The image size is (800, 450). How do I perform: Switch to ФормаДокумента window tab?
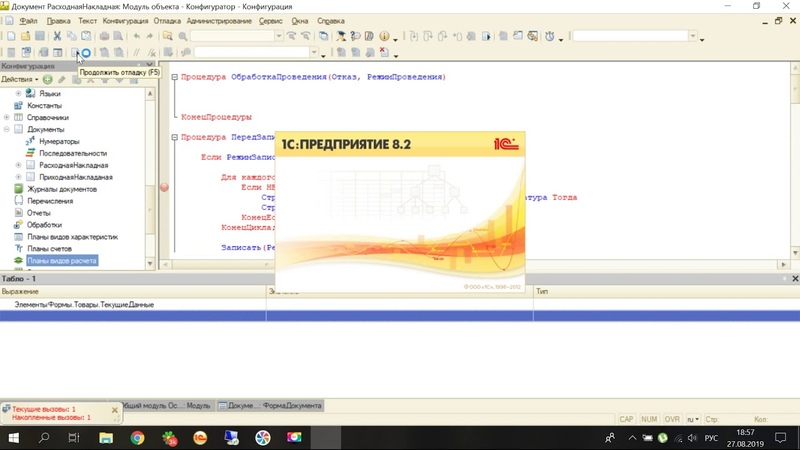click(270, 406)
